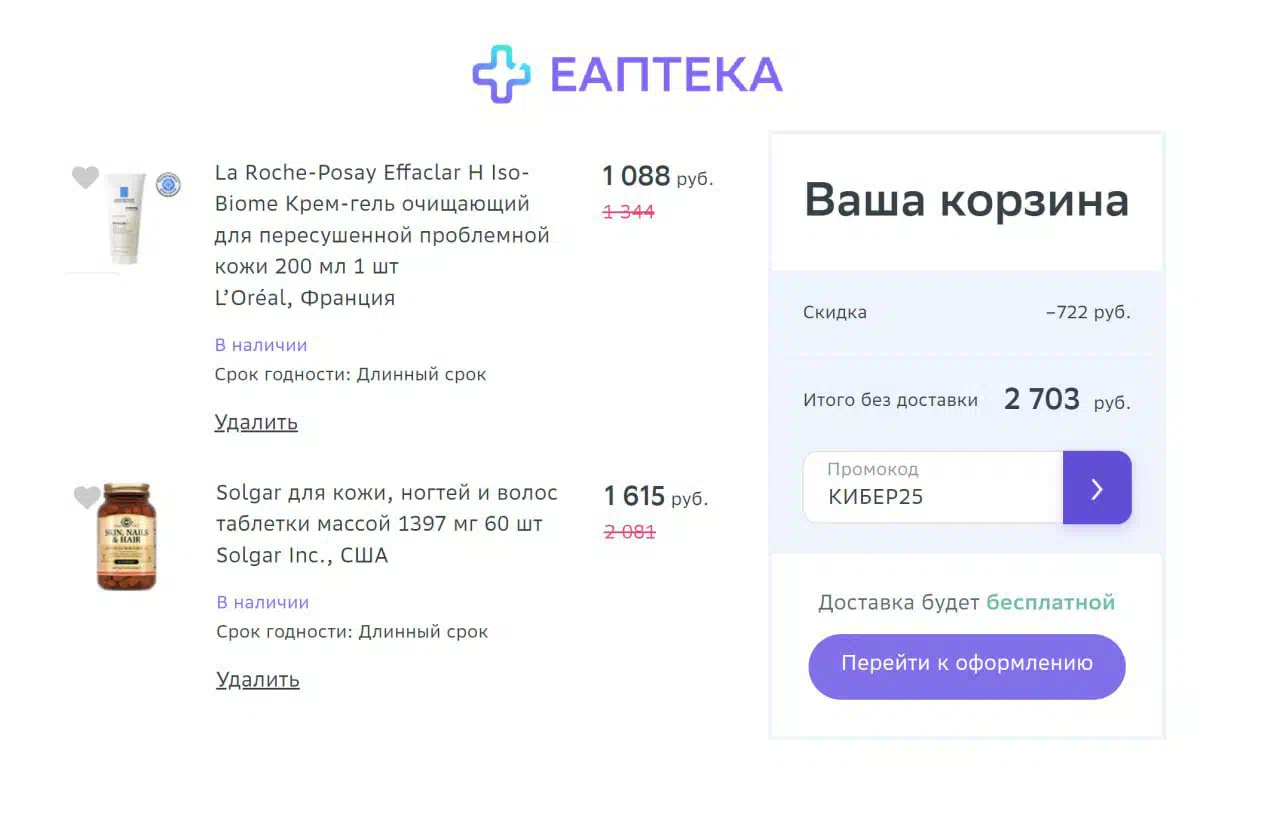Screen dimensions: 1280x815
Task: Click the бесплатной delivery text
Action: [x=1051, y=603]
